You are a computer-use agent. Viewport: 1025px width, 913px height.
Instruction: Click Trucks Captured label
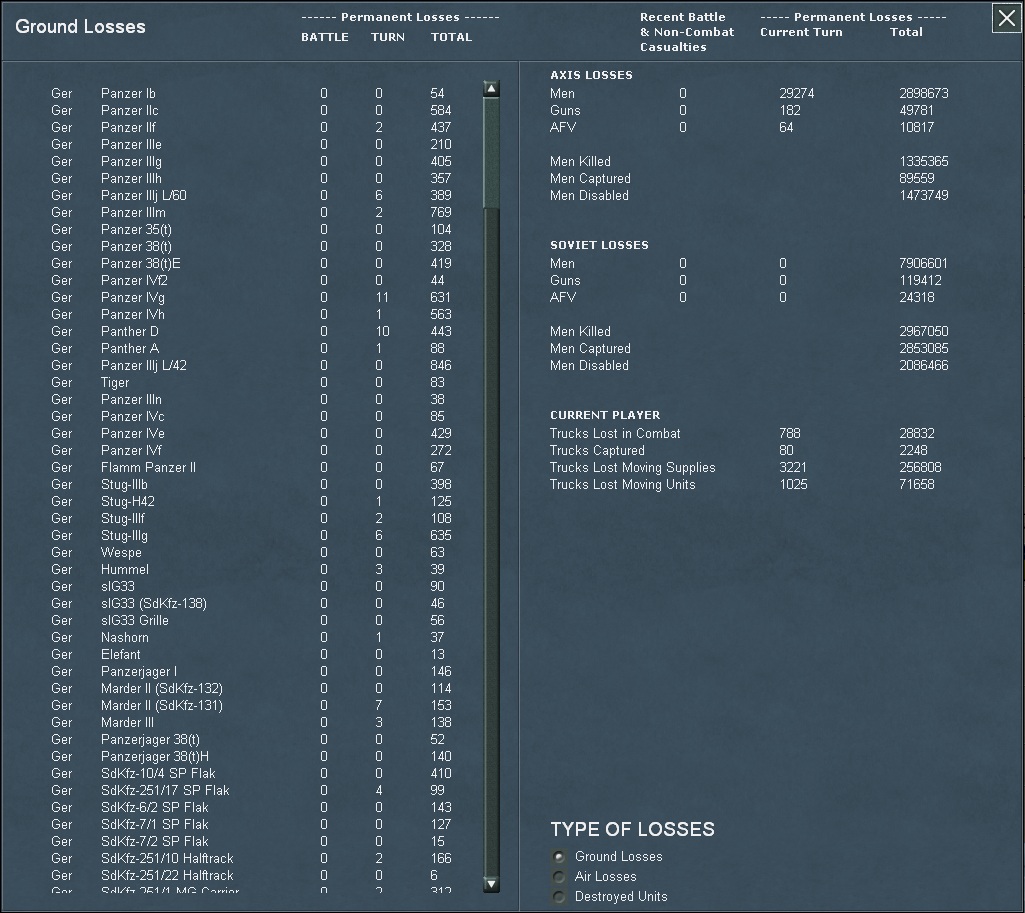[597, 450]
